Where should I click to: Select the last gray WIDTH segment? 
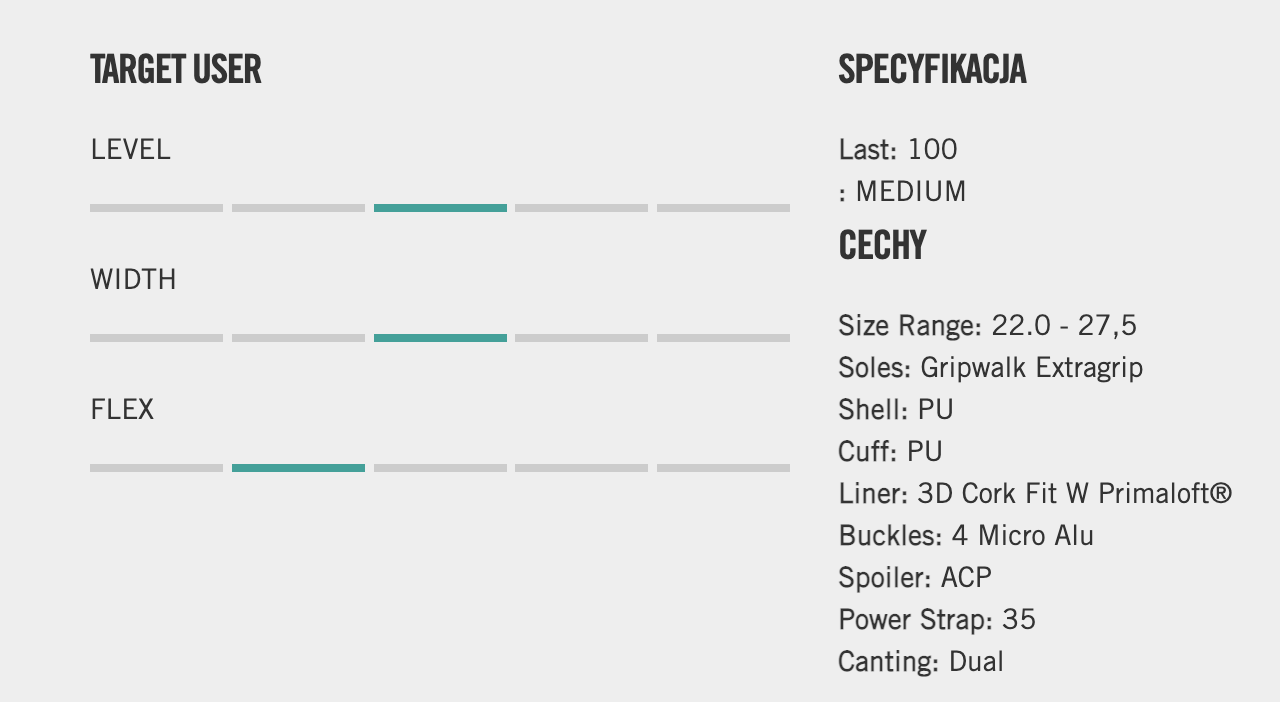723,338
